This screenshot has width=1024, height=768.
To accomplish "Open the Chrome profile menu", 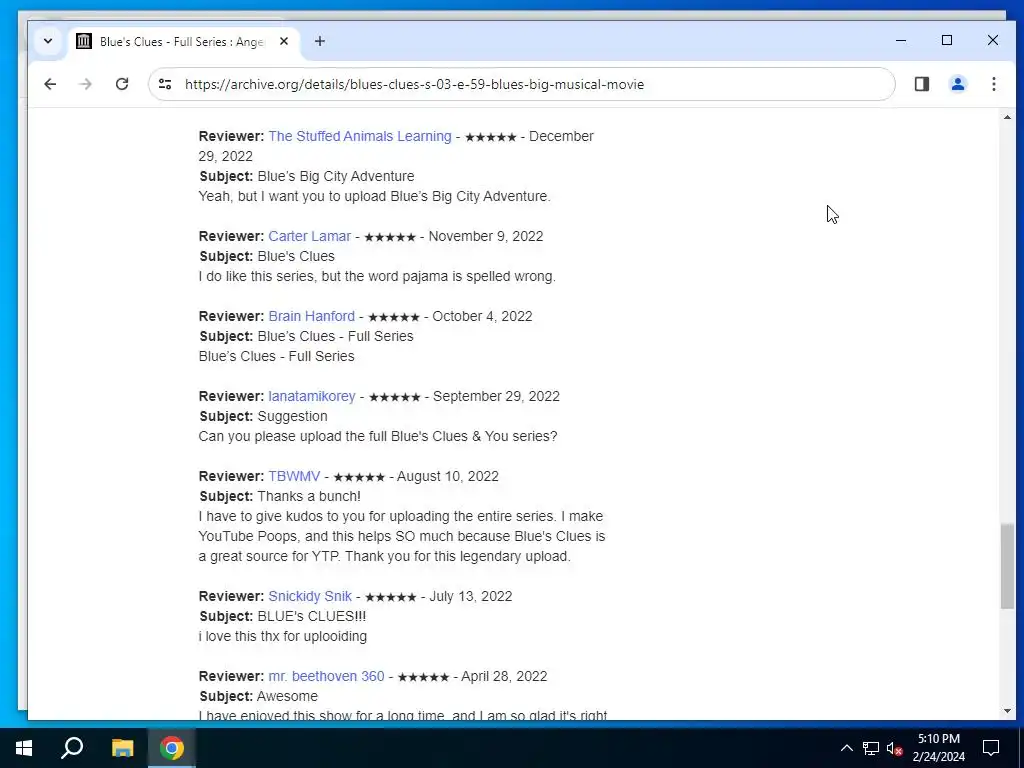I will [x=957, y=84].
